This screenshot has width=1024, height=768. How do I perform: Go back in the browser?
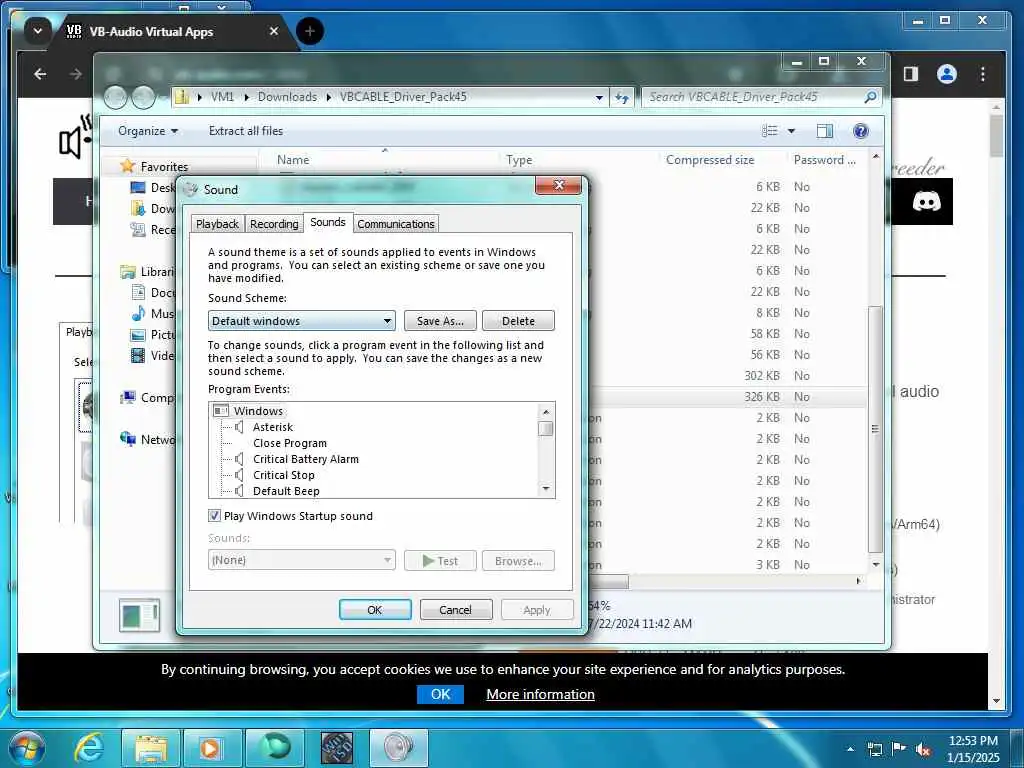click(40, 74)
